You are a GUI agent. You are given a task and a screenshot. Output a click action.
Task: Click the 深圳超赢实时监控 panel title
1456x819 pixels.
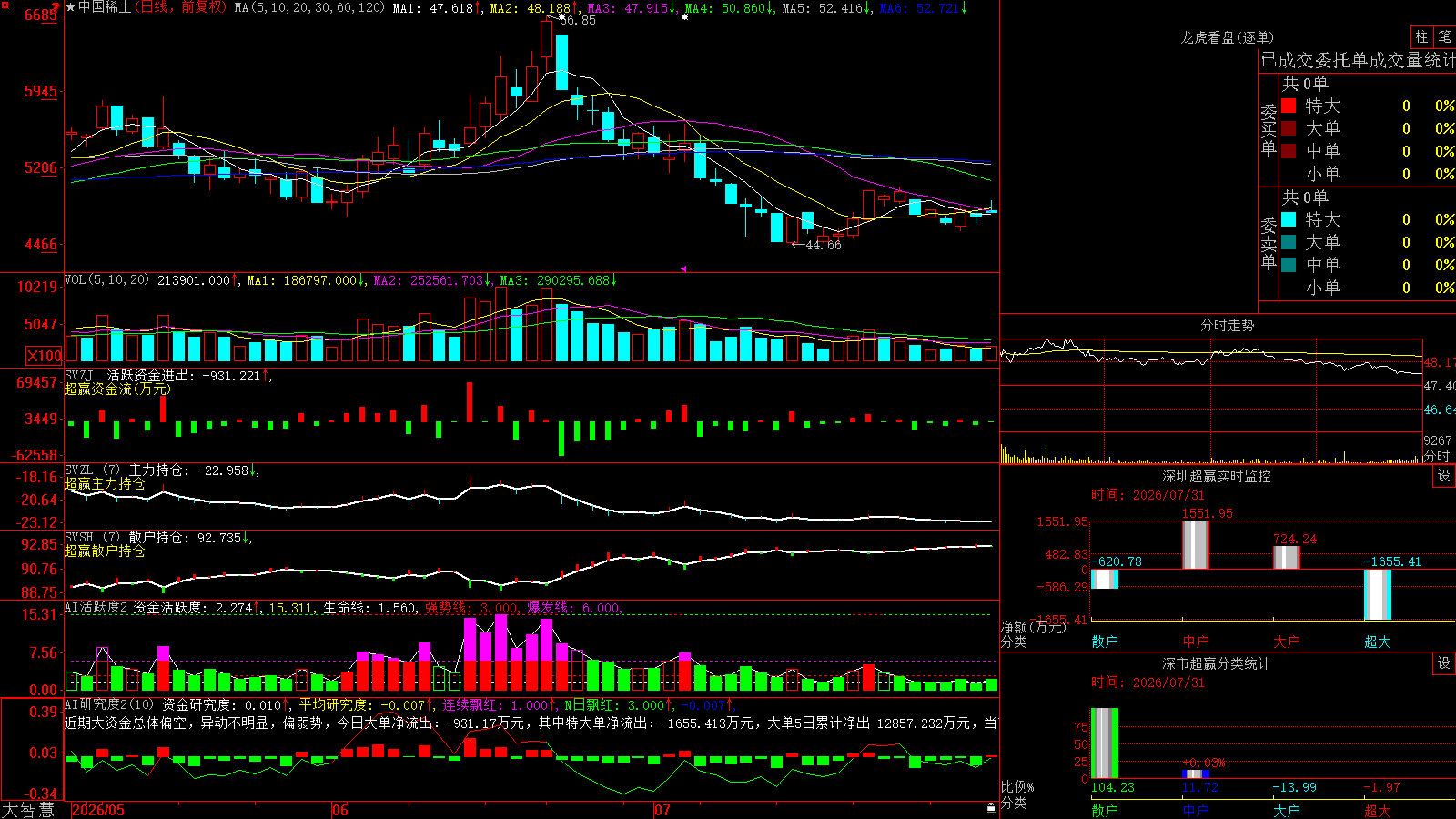point(1217,476)
